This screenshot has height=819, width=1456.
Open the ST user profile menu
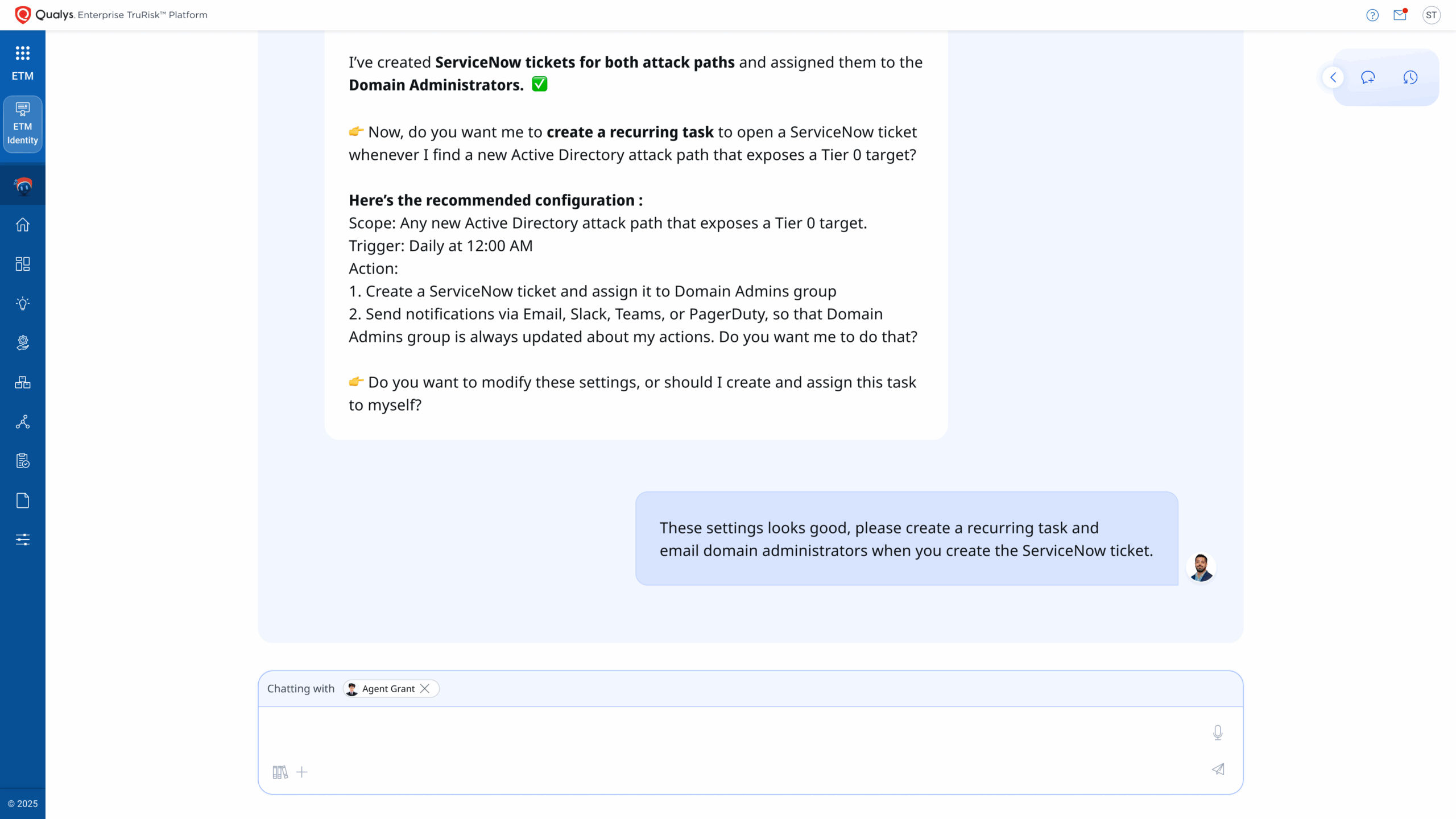(1431, 15)
